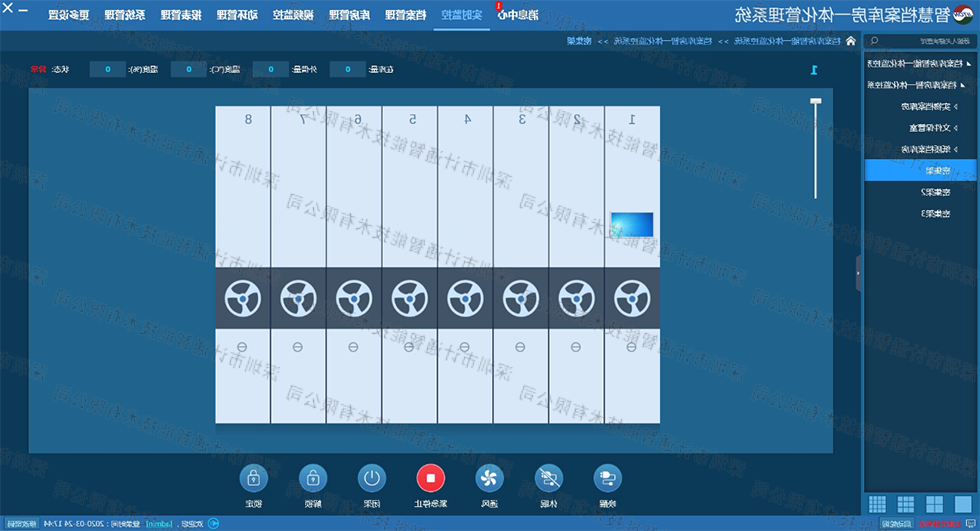Open the 档案管理 menu tab
980x531 pixels.
pos(412,15)
